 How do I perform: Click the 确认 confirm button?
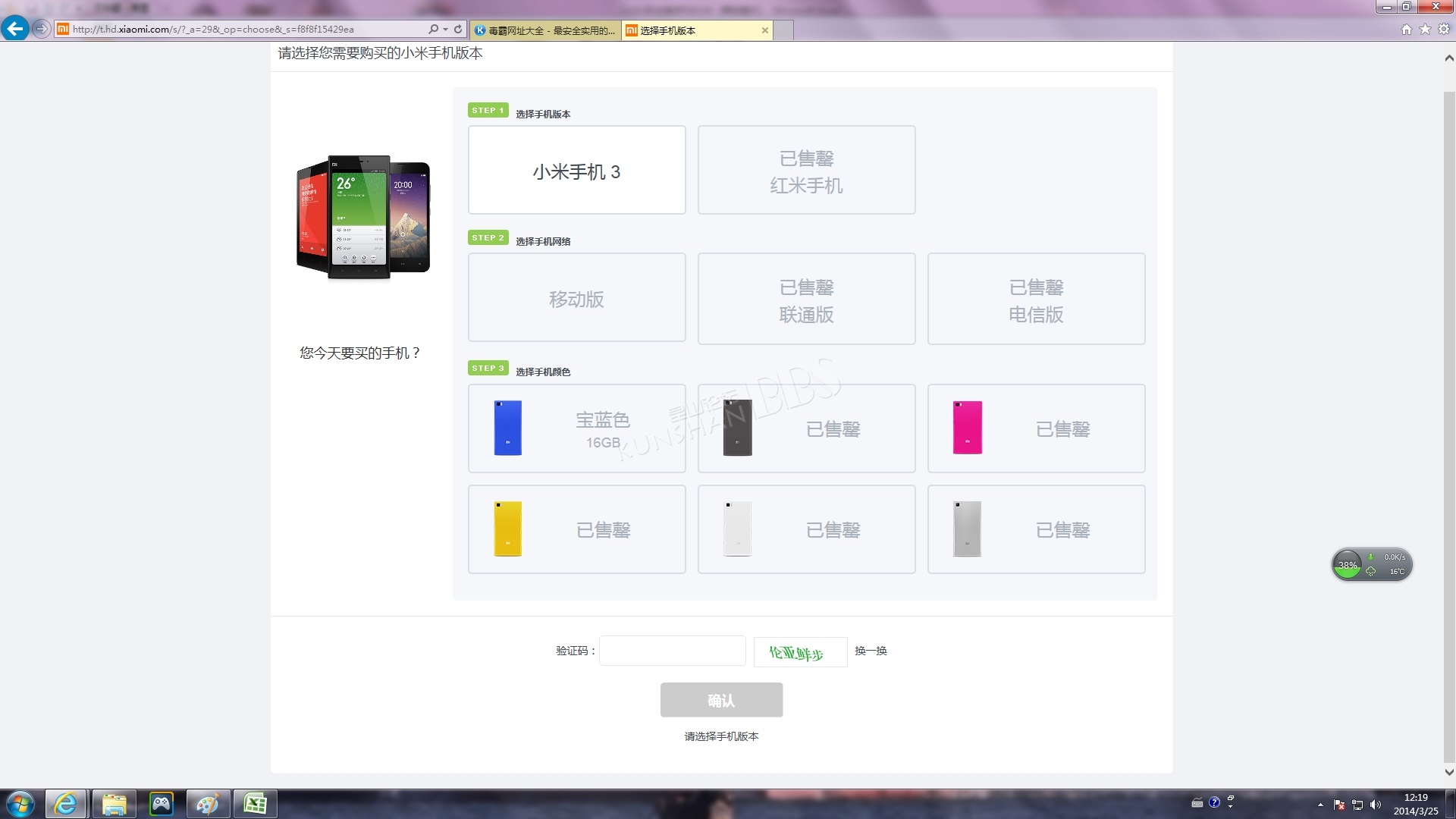tap(721, 700)
